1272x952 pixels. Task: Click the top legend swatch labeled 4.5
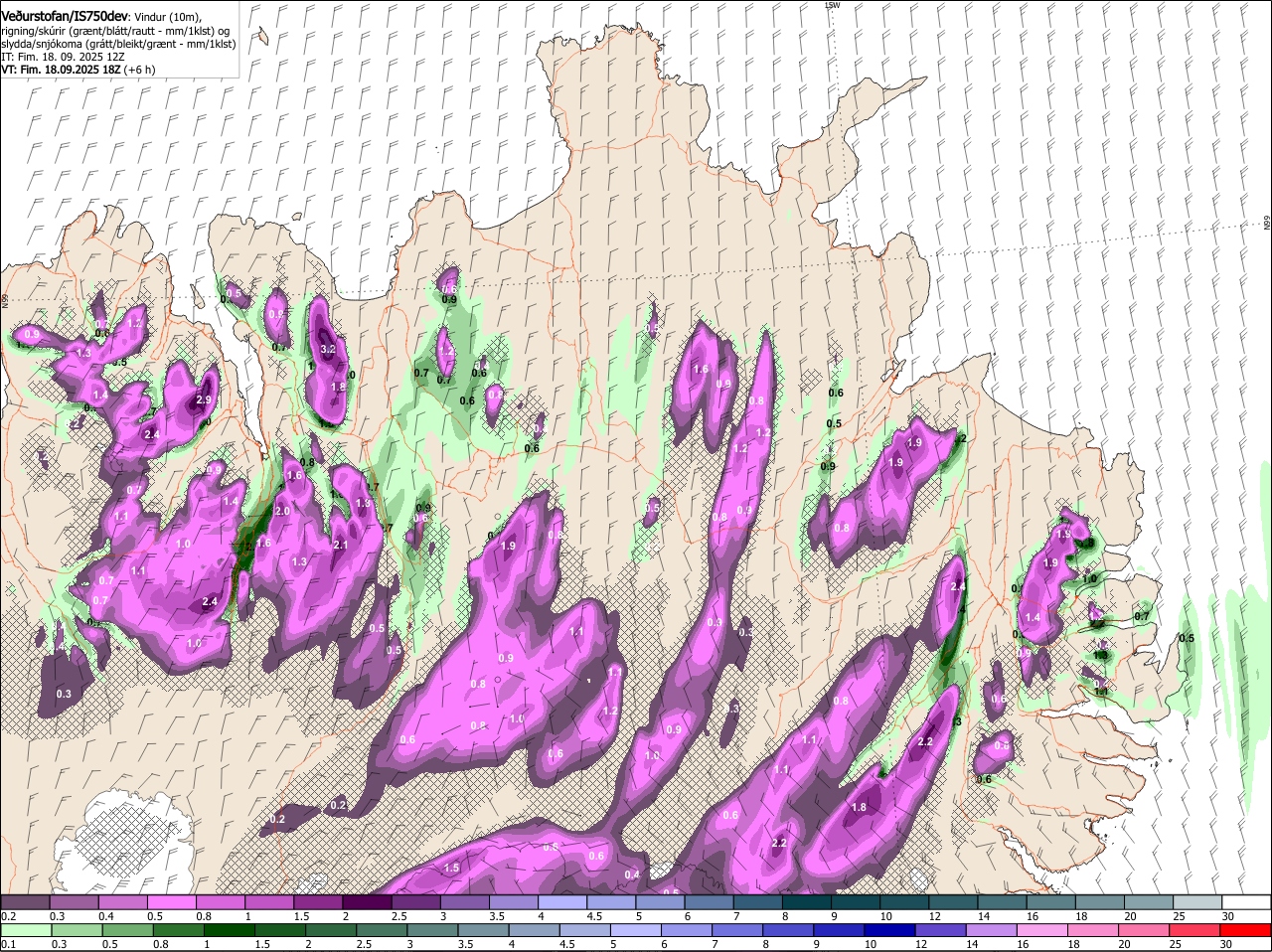(611, 902)
